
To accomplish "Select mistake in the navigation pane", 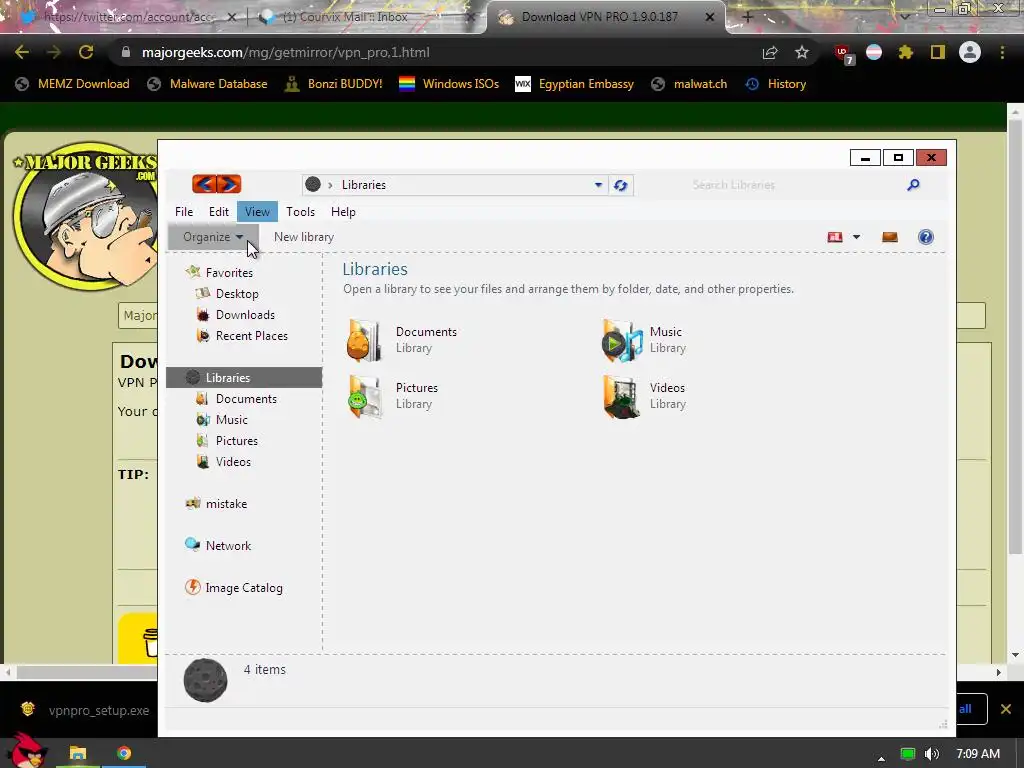I will [x=226, y=504].
